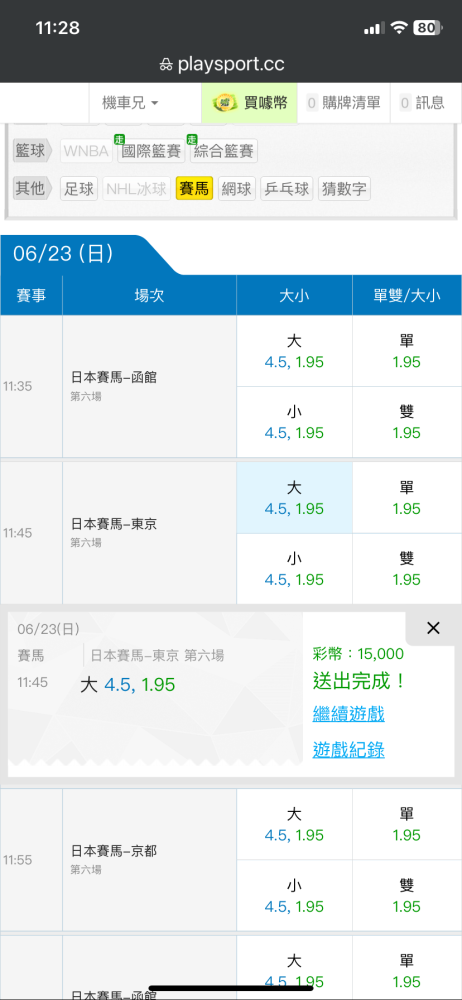This screenshot has height=1000, width=462.
Task: Close the bet confirmation panel
Action: pos(433,628)
